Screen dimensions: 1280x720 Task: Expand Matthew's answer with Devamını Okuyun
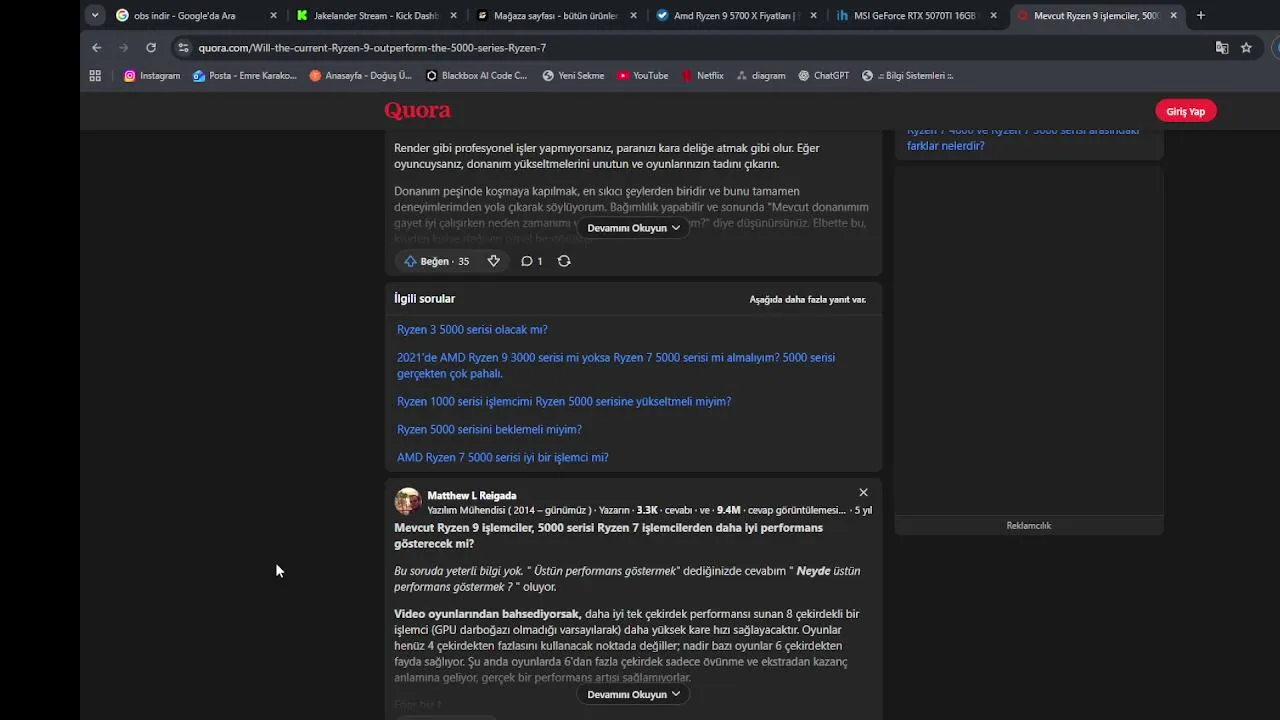pyautogui.click(x=633, y=694)
